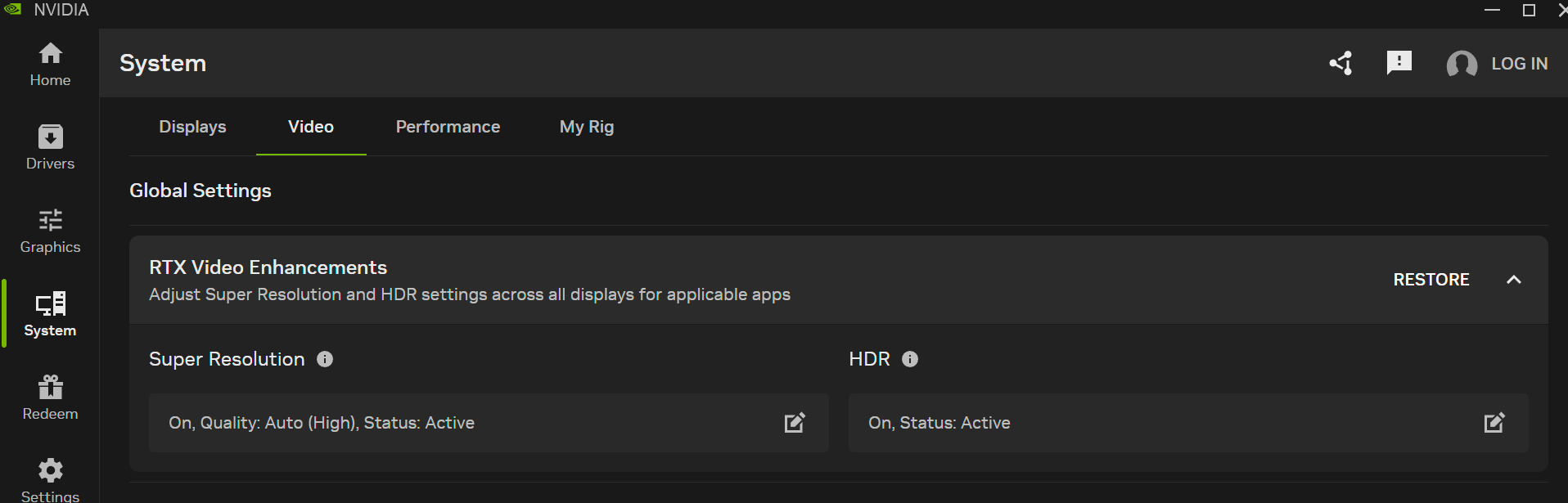Edit the Super Resolution setting
Image resolution: width=1568 pixels, height=503 pixels.
click(x=795, y=423)
